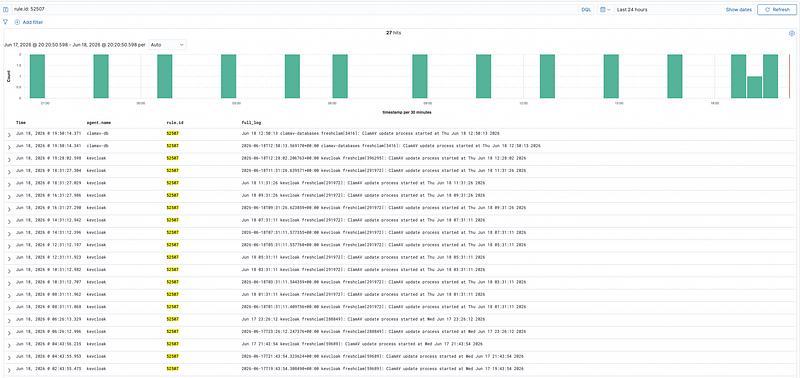Click the log starting 'Jun 18 09:31:26 keycloak'
The image size is (800, 378).
(363, 195)
